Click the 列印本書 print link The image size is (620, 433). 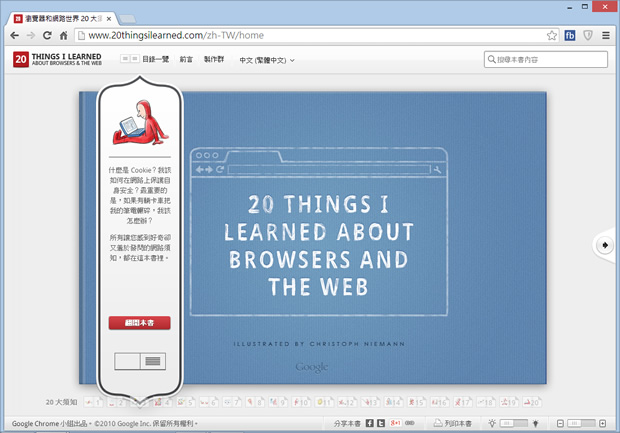click(453, 423)
